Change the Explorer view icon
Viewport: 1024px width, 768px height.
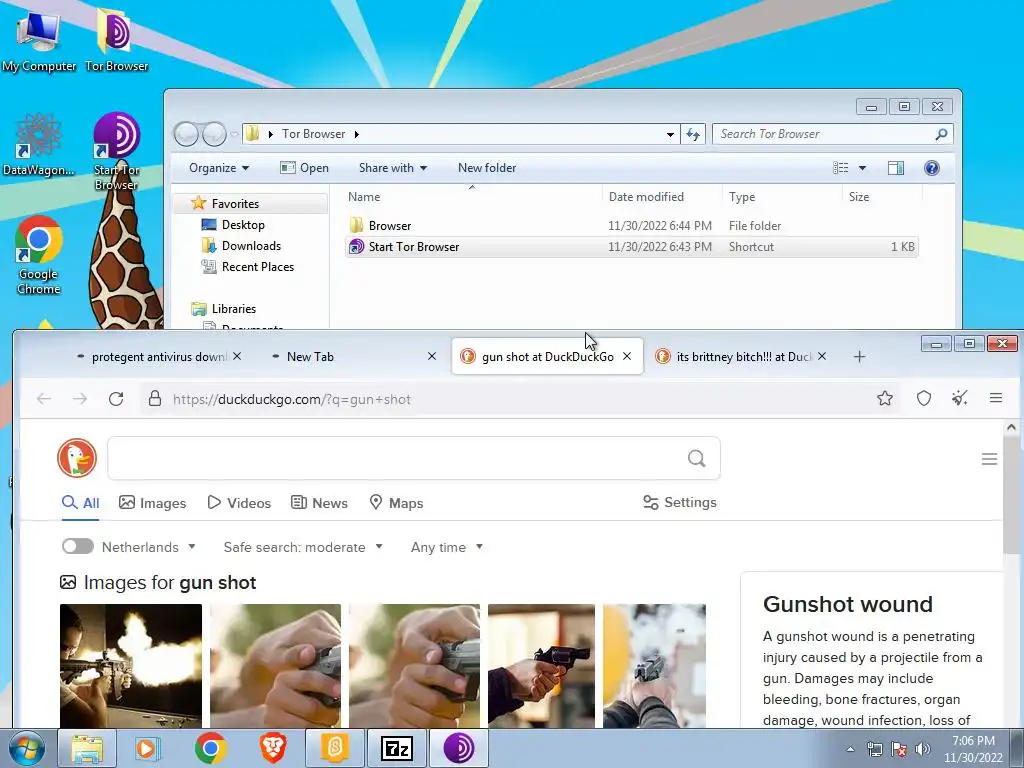(x=840, y=168)
